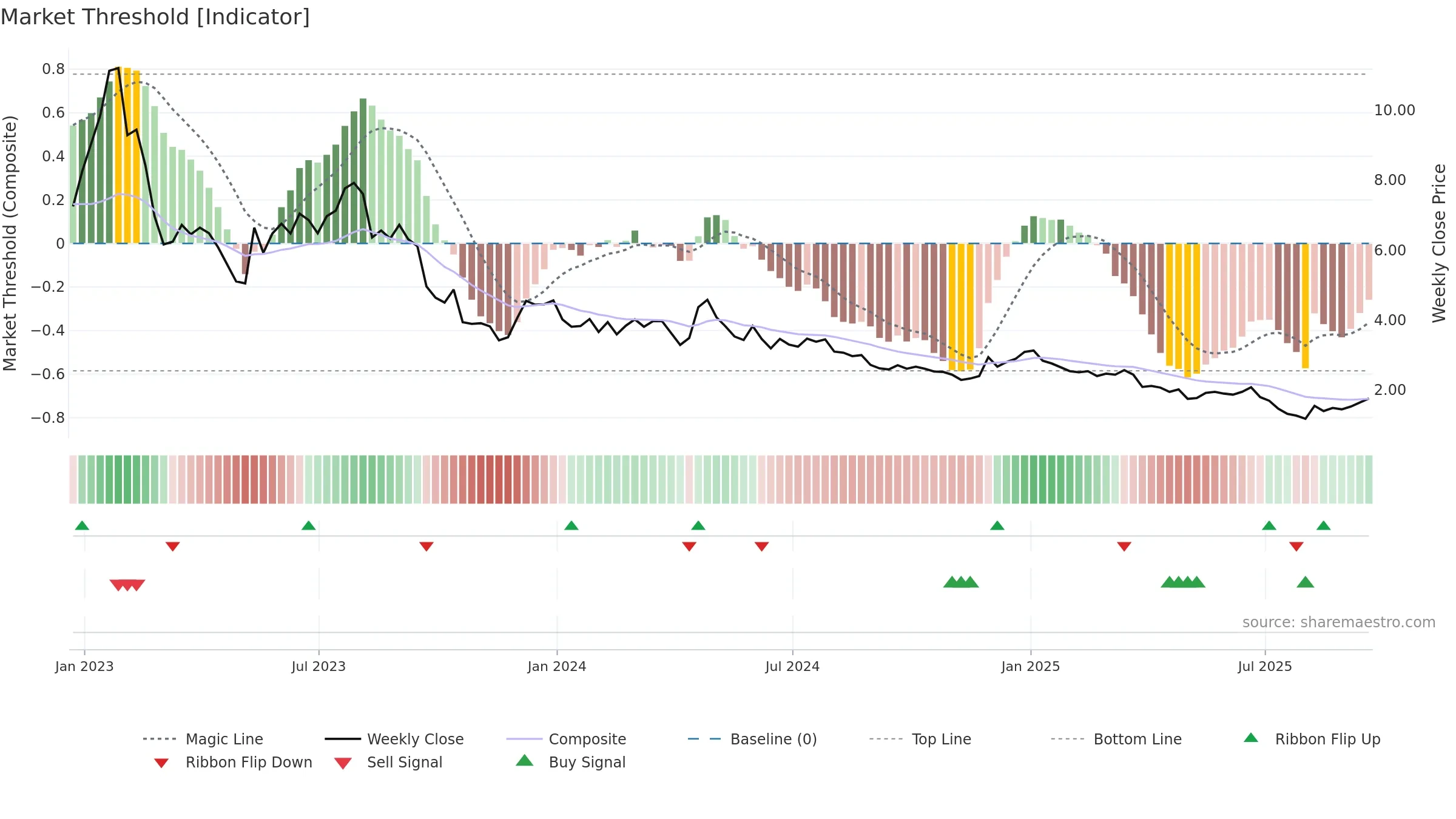Toggle the Baseline (0) legend entry
The height and width of the screenshot is (819, 1456).
click(752, 739)
